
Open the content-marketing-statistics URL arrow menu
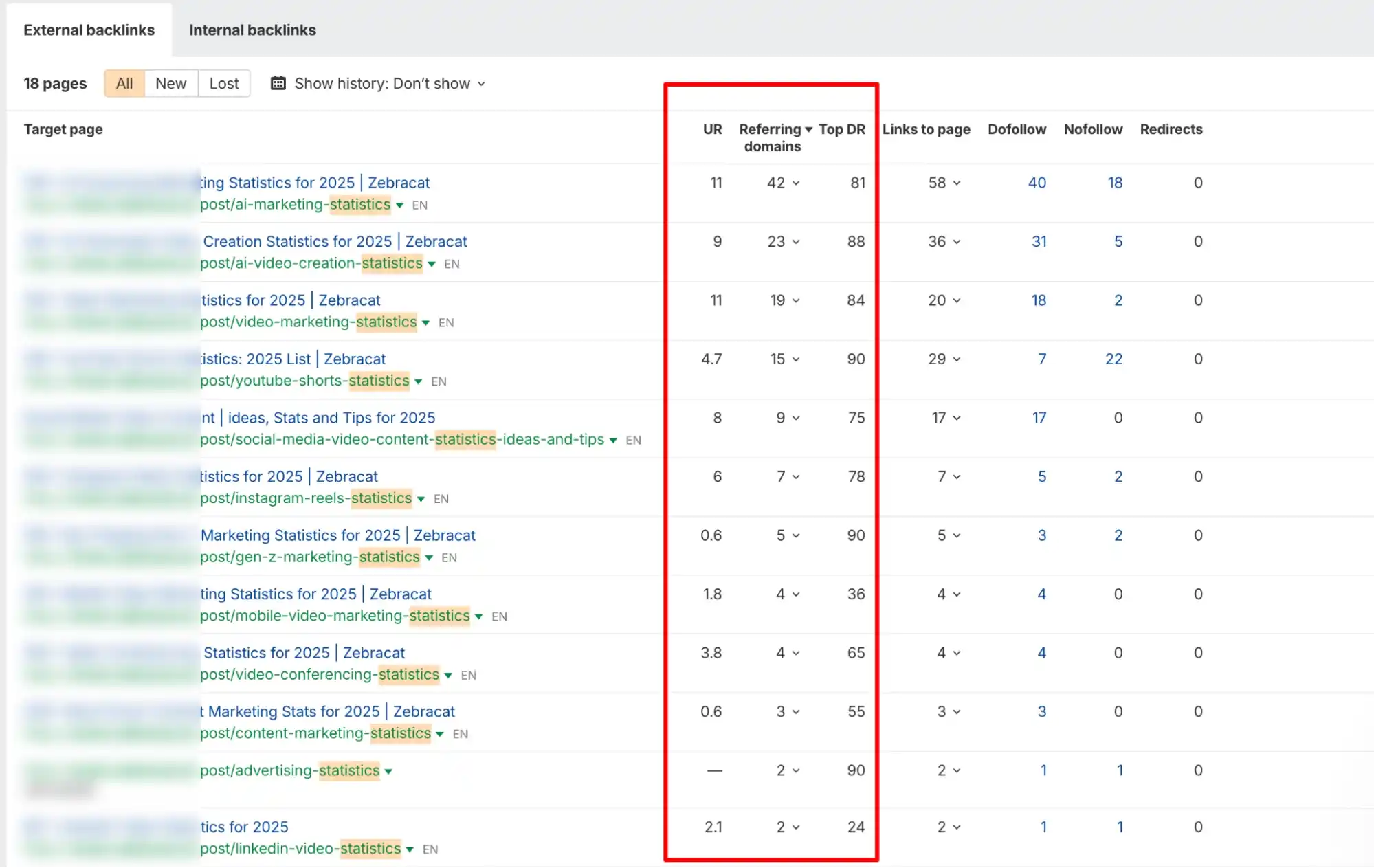[x=439, y=734]
